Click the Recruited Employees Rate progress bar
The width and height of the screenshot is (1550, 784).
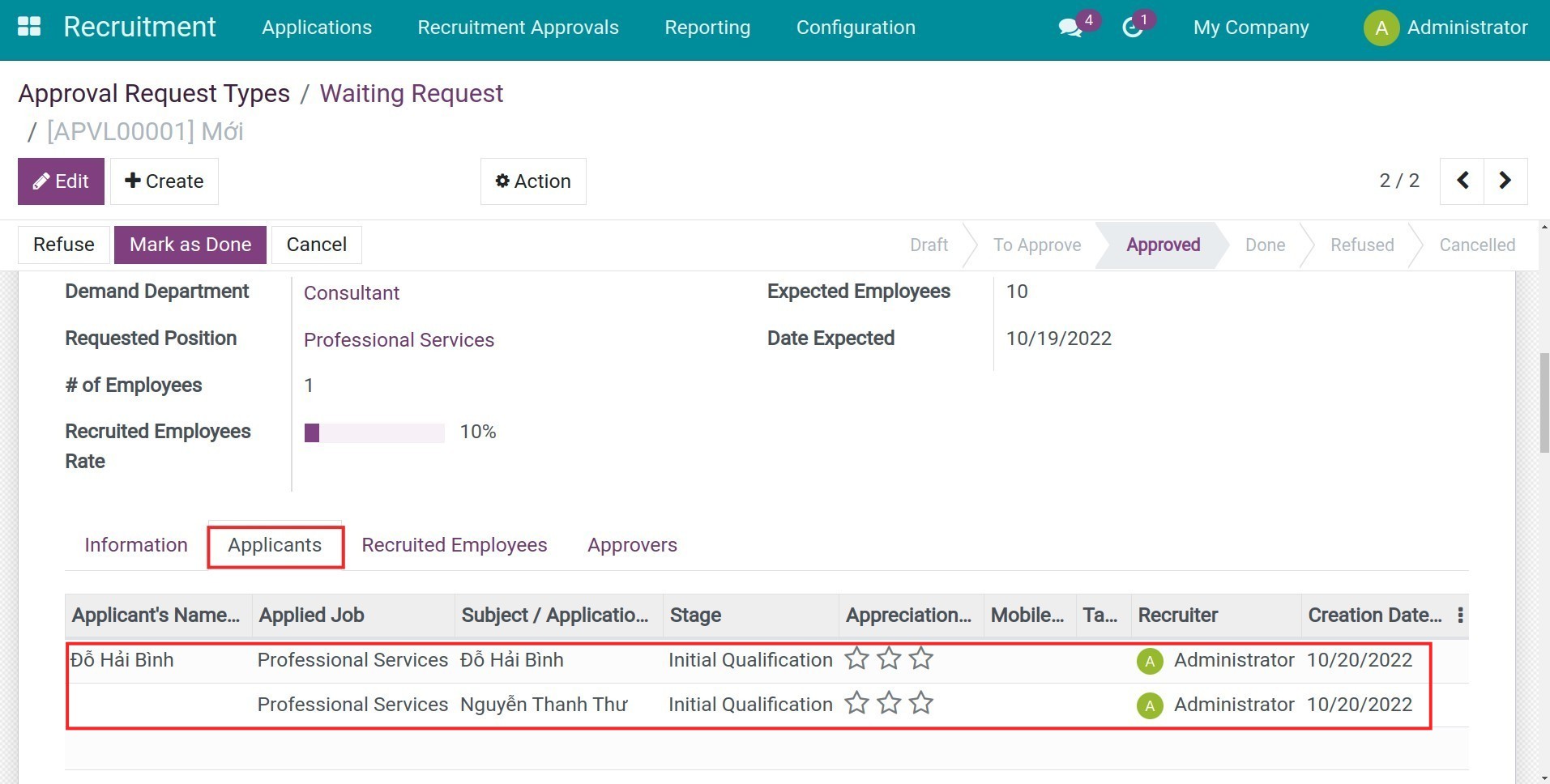pyautogui.click(x=374, y=433)
